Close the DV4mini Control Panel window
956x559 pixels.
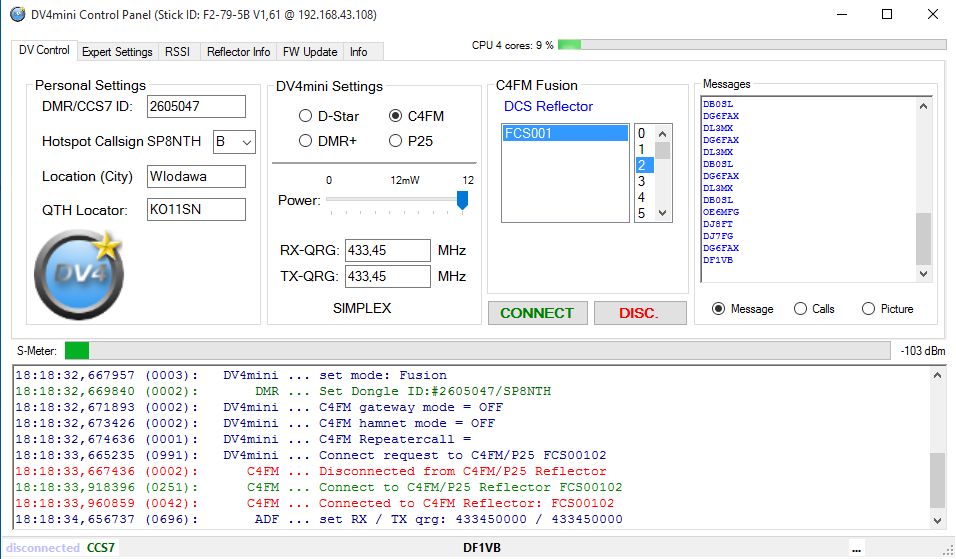[x=933, y=14]
